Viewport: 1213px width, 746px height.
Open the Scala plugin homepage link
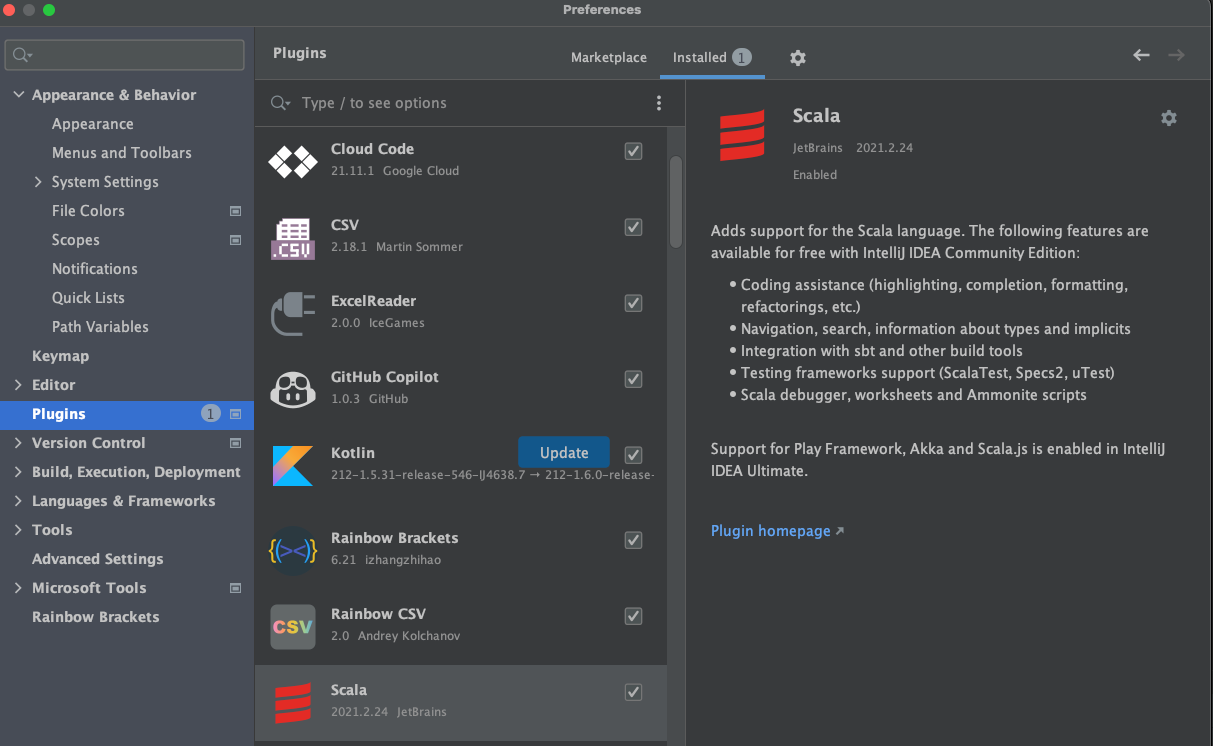coord(770,531)
